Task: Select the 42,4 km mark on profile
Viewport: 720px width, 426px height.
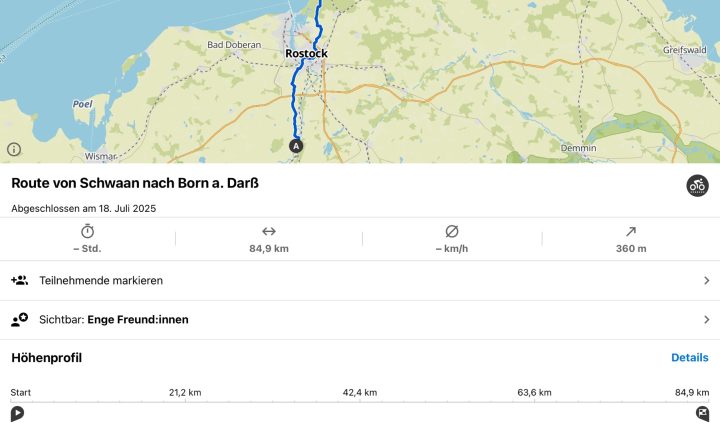Action: click(360, 392)
